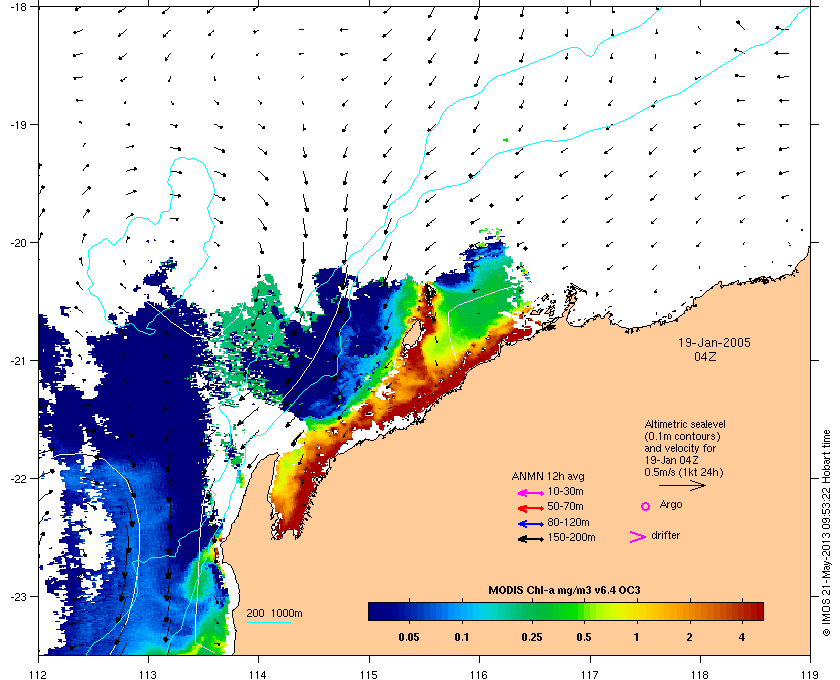Click the magenta 10-30m arrow icon
The width and height of the screenshot is (840, 680).
pos(531,493)
